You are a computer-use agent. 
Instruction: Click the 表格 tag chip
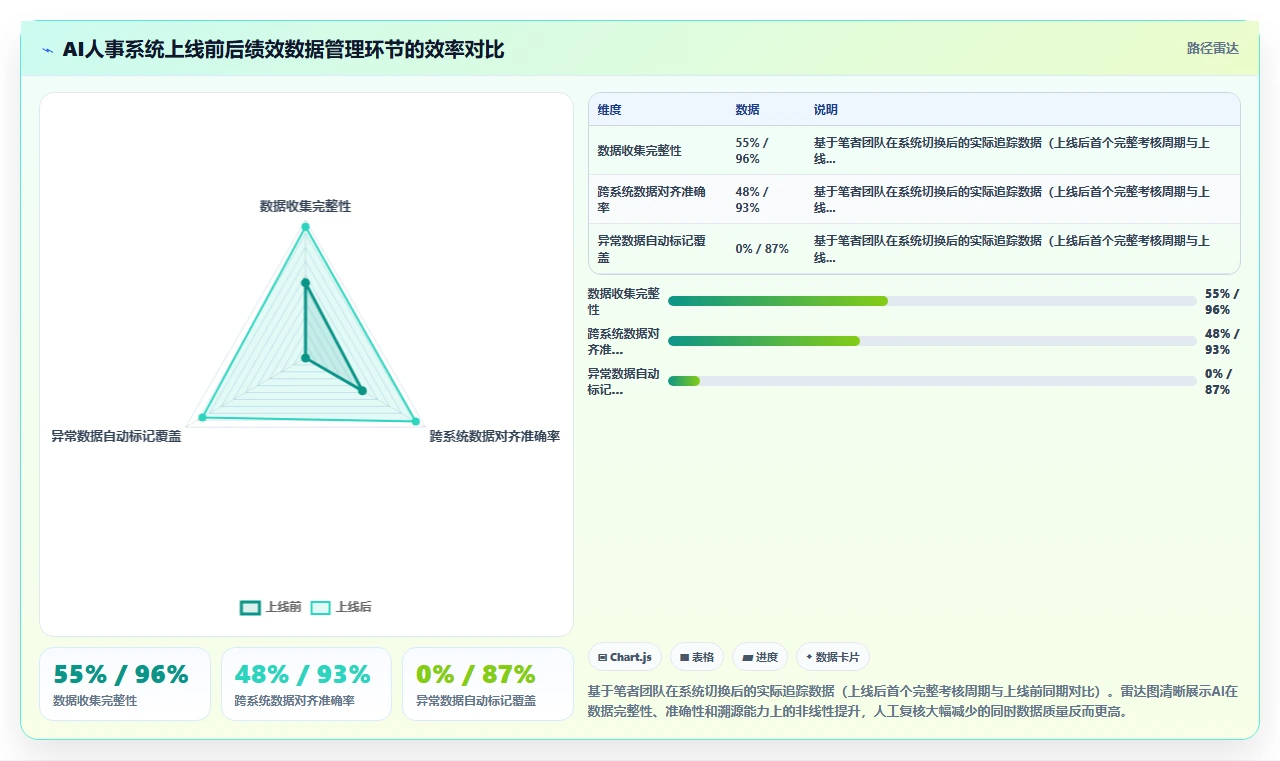coord(697,657)
